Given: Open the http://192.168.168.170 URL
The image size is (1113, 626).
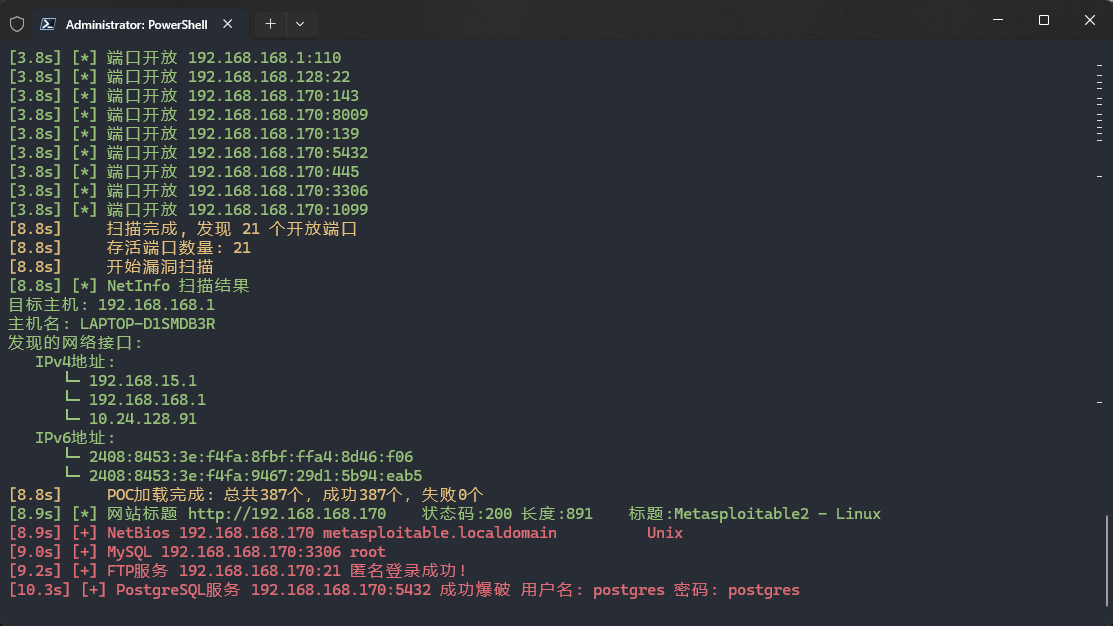Looking at the screenshot, I should click(x=287, y=514).
